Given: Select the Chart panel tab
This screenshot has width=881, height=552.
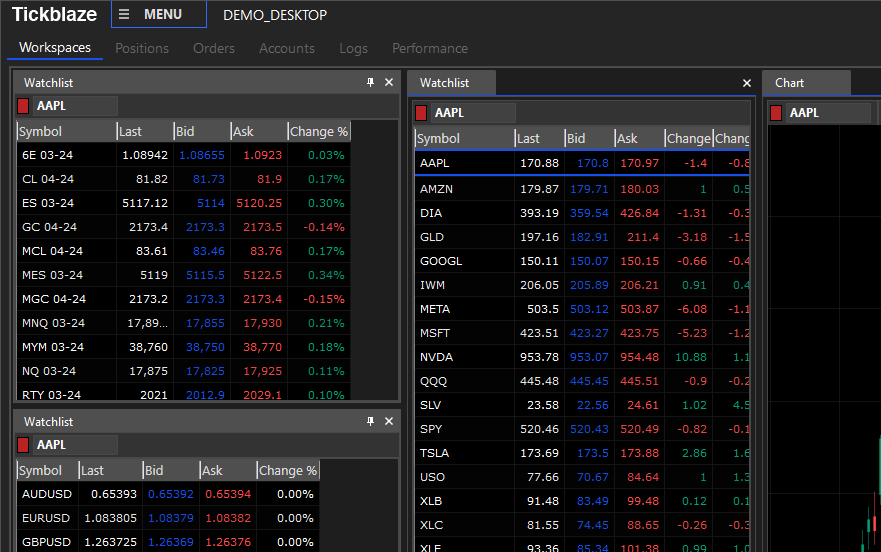Looking at the screenshot, I should pyautogui.click(x=790, y=83).
